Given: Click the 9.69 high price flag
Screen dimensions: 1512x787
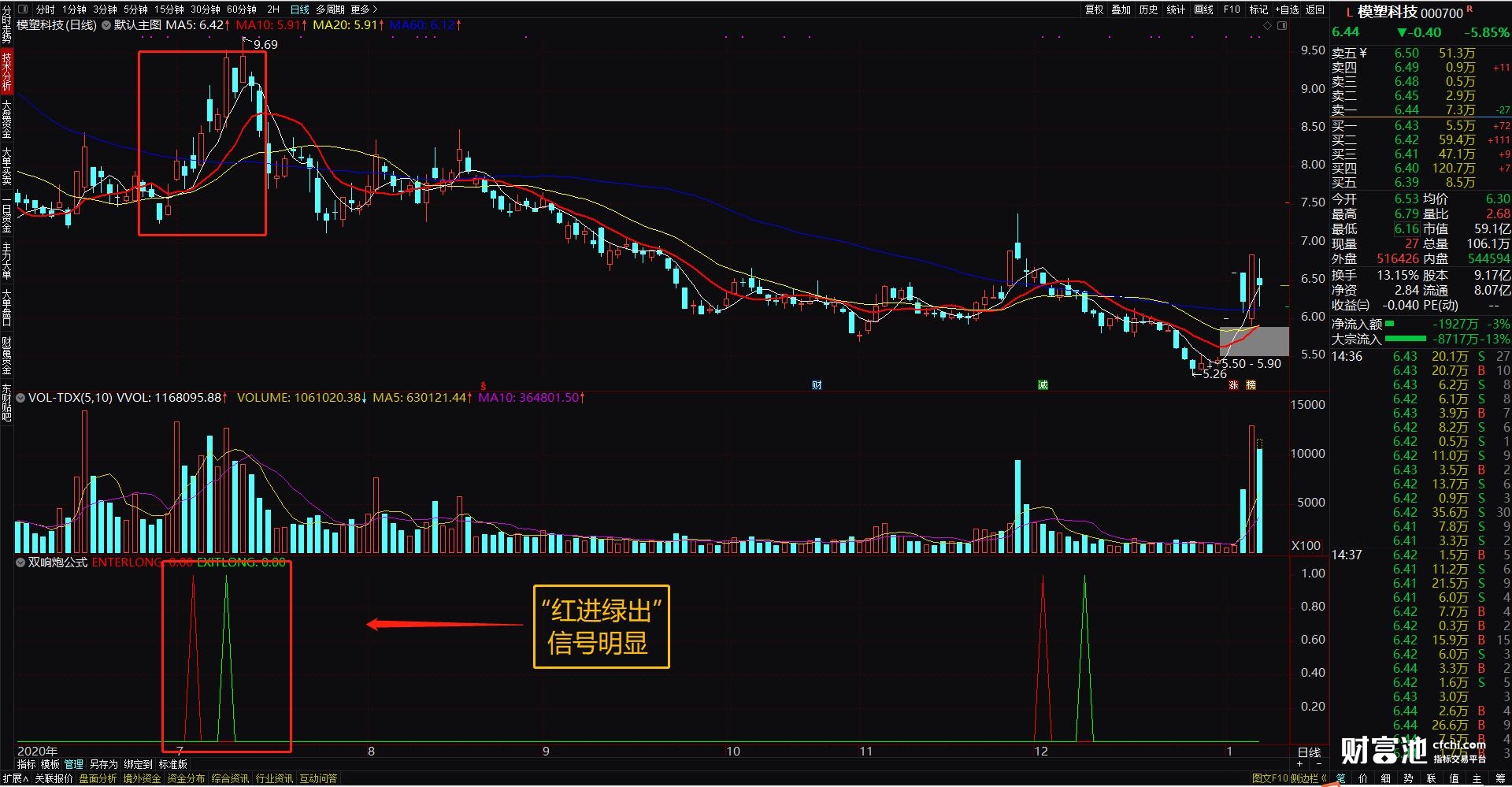Looking at the screenshot, I should (x=265, y=45).
